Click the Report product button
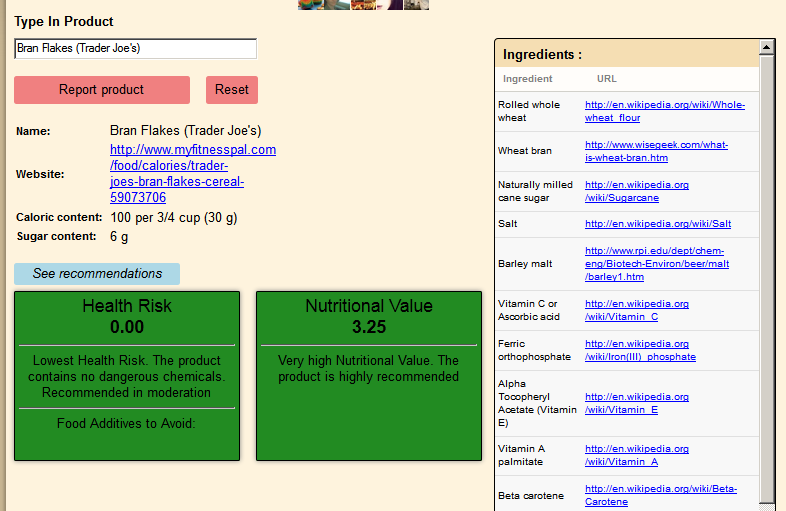Viewport: 786px width, 511px height. click(x=102, y=90)
